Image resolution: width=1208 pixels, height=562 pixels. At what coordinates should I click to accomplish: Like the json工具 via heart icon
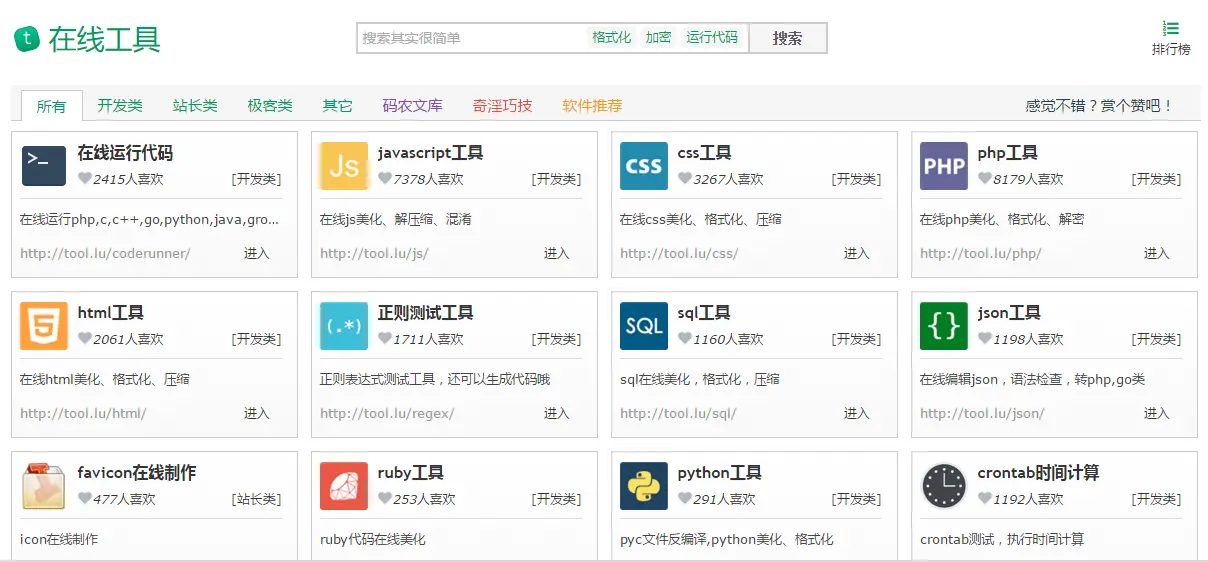tap(985, 339)
